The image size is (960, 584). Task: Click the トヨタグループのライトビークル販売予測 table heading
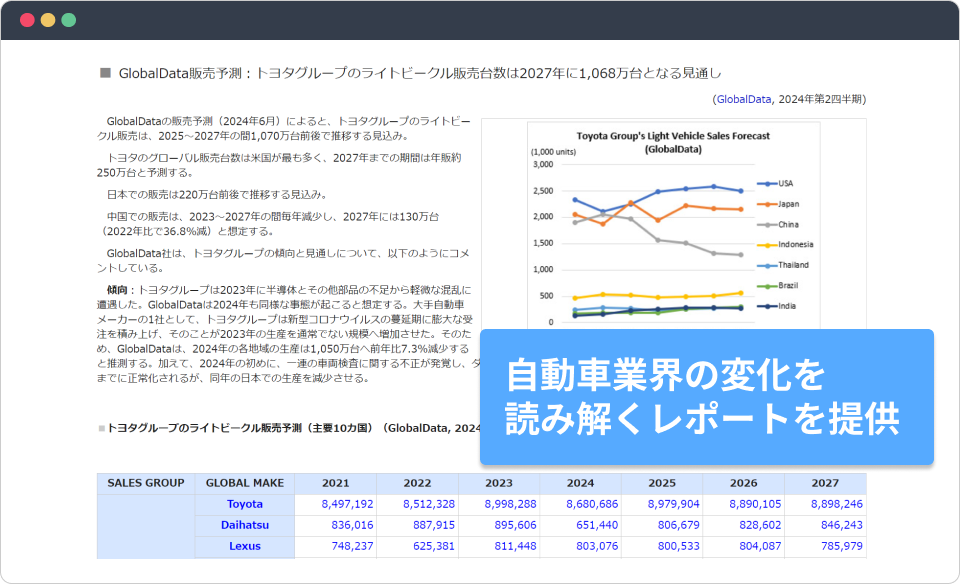(293, 428)
